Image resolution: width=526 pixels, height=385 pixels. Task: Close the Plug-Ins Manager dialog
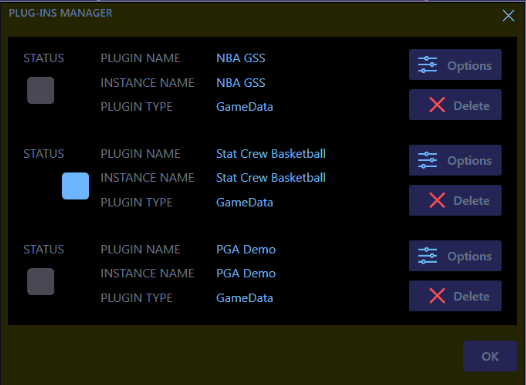508,15
